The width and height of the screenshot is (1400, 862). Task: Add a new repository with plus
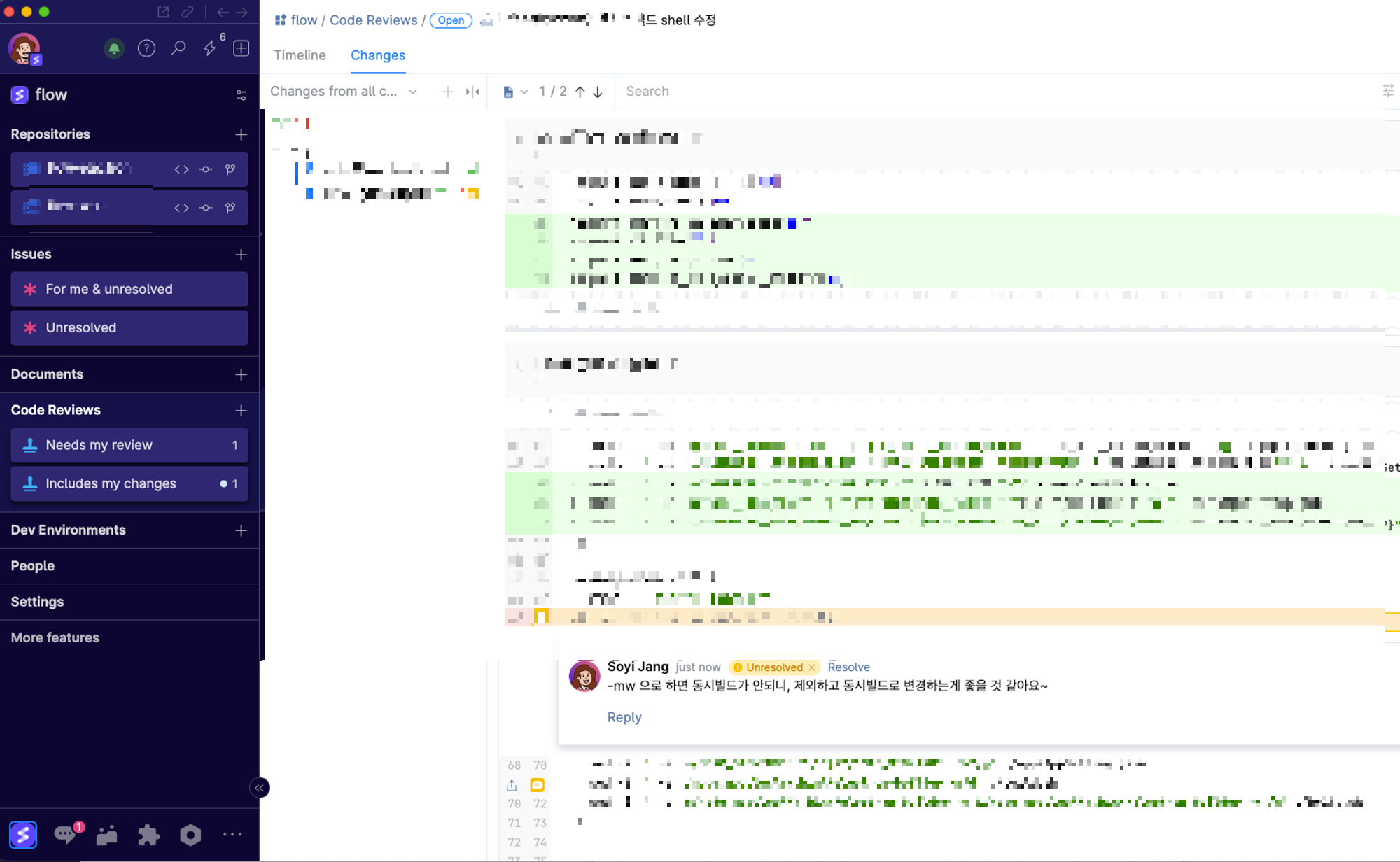[241, 134]
